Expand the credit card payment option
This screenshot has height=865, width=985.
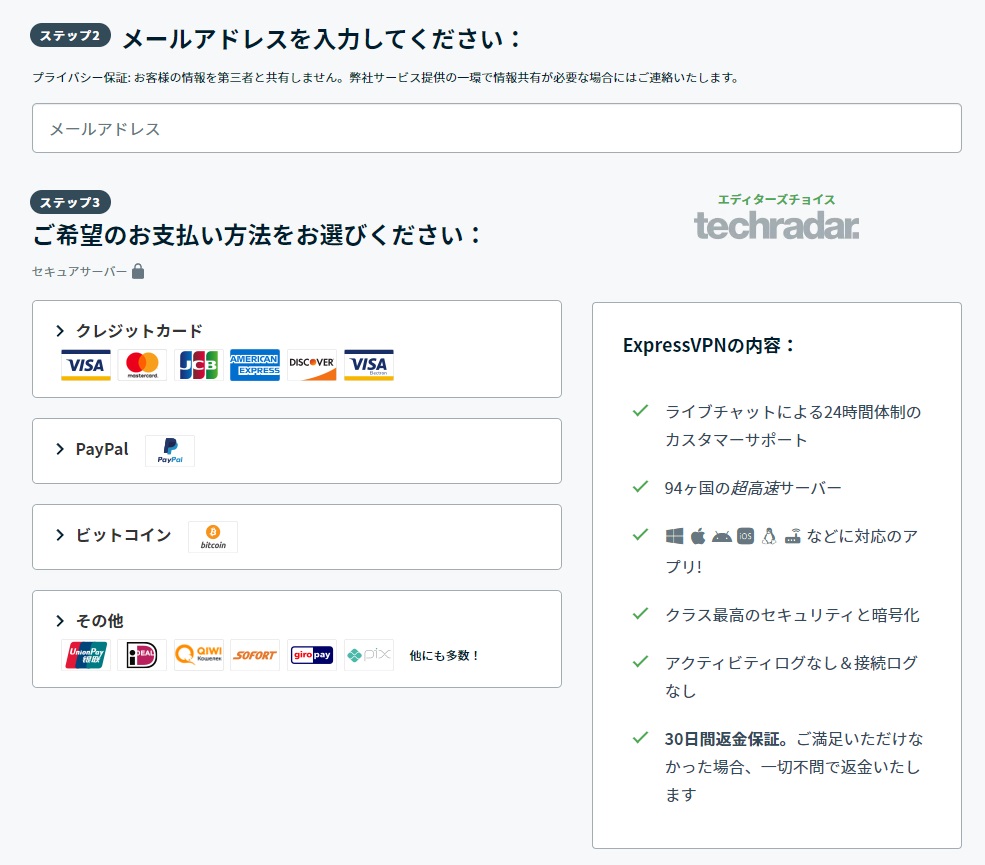click(297, 349)
